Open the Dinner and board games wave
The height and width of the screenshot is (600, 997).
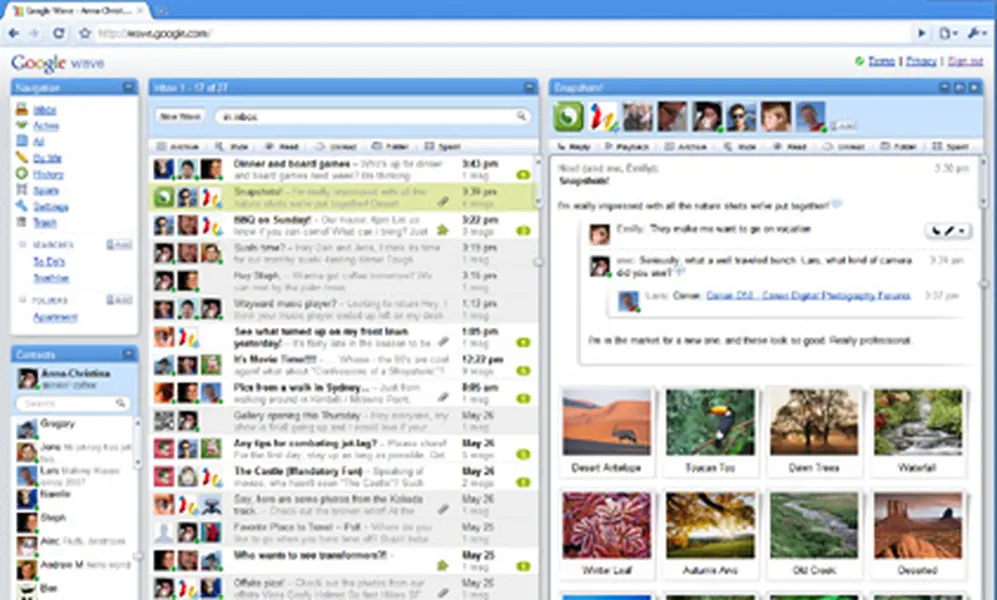click(343, 169)
